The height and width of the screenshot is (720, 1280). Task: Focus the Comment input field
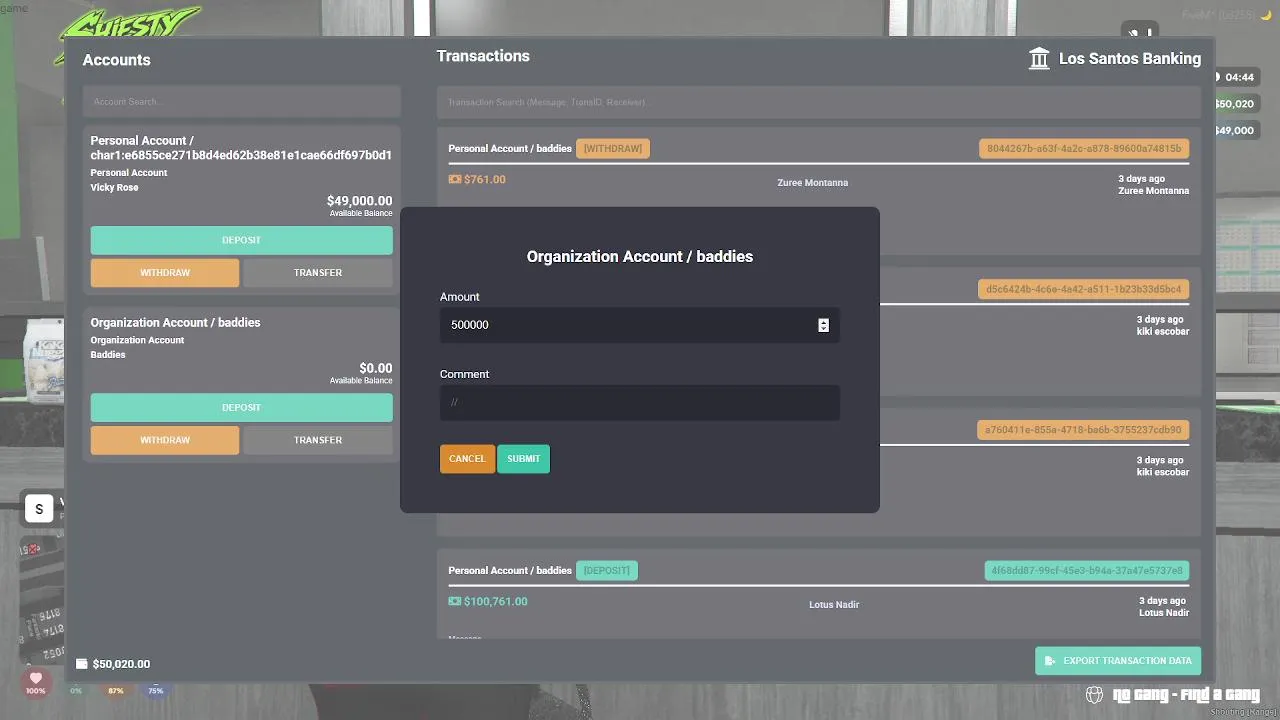coord(640,402)
